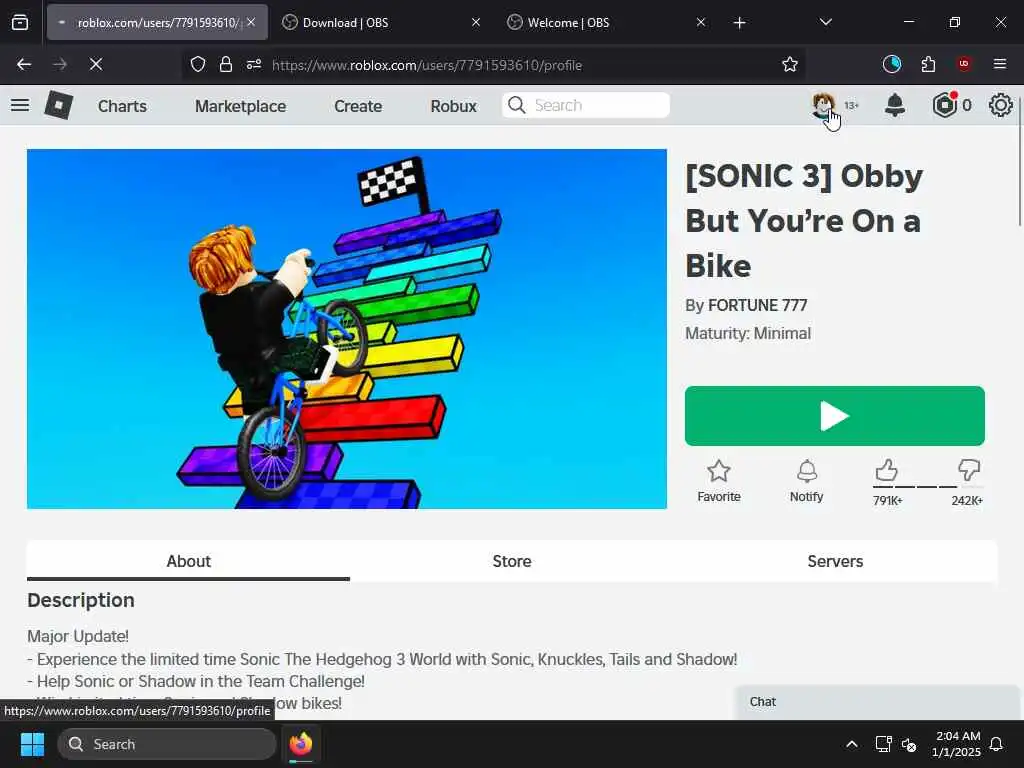Open Firefox application menu

1000,64
